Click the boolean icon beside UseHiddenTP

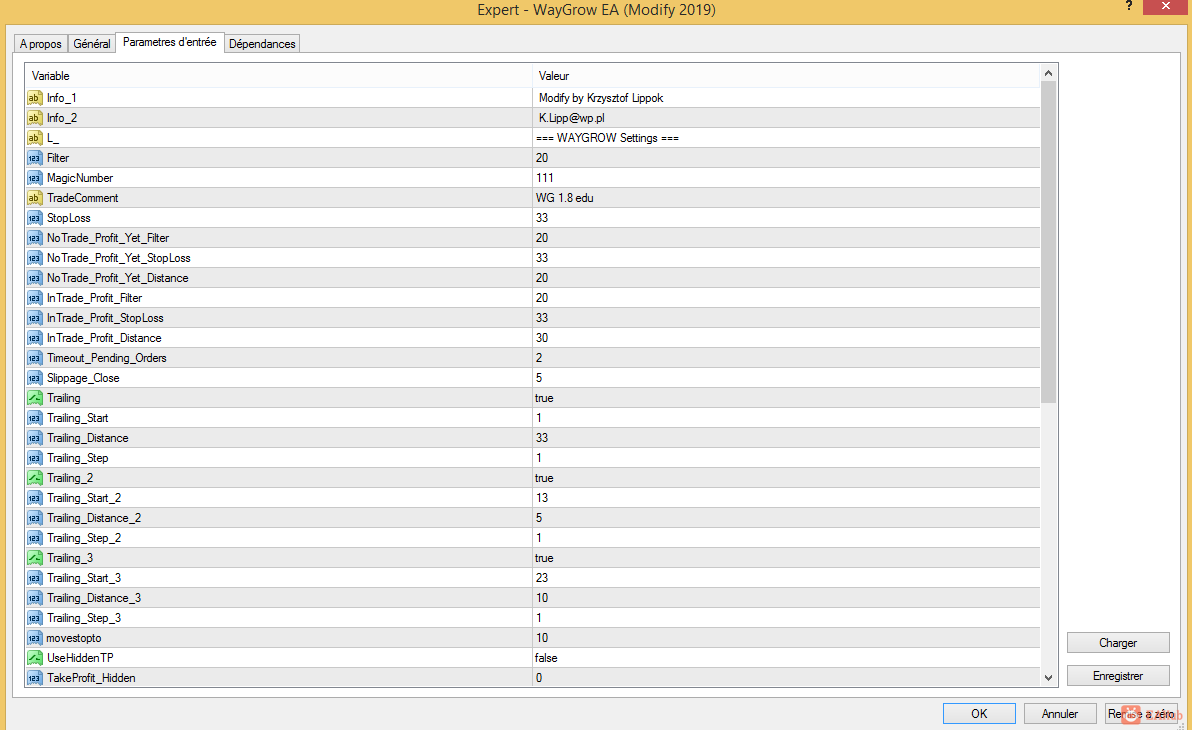pyautogui.click(x=34, y=659)
